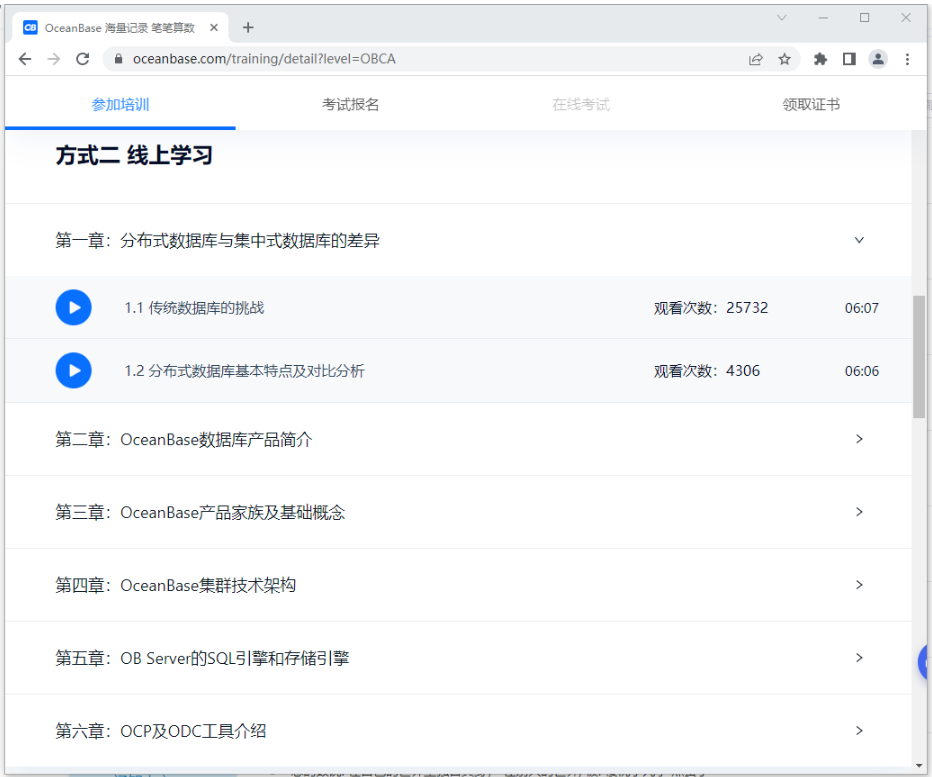The width and height of the screenshot is (932, 777).
Task: Click the site security lock icon
Action: point(118,59)
